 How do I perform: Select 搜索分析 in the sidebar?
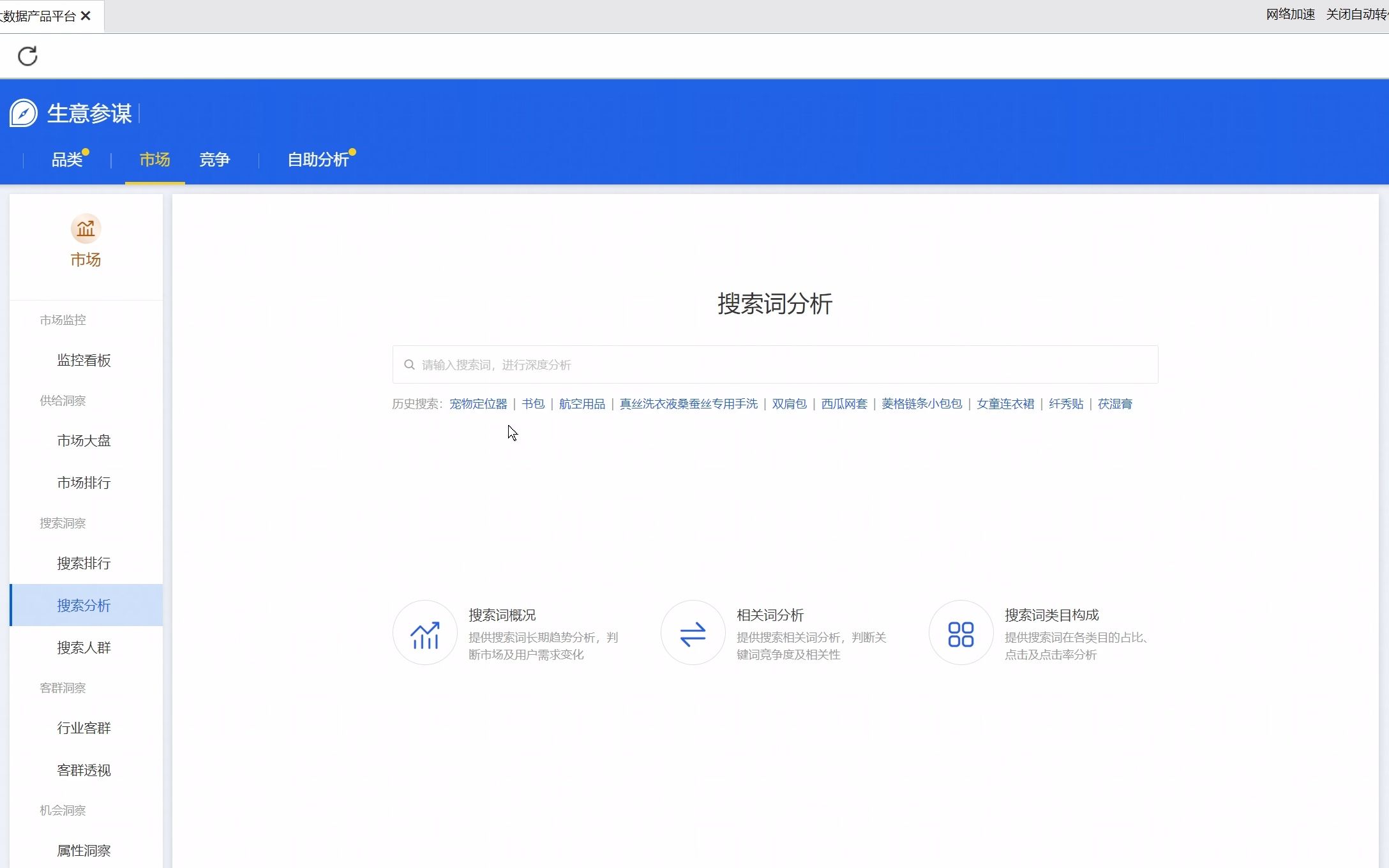coord(86,605)
